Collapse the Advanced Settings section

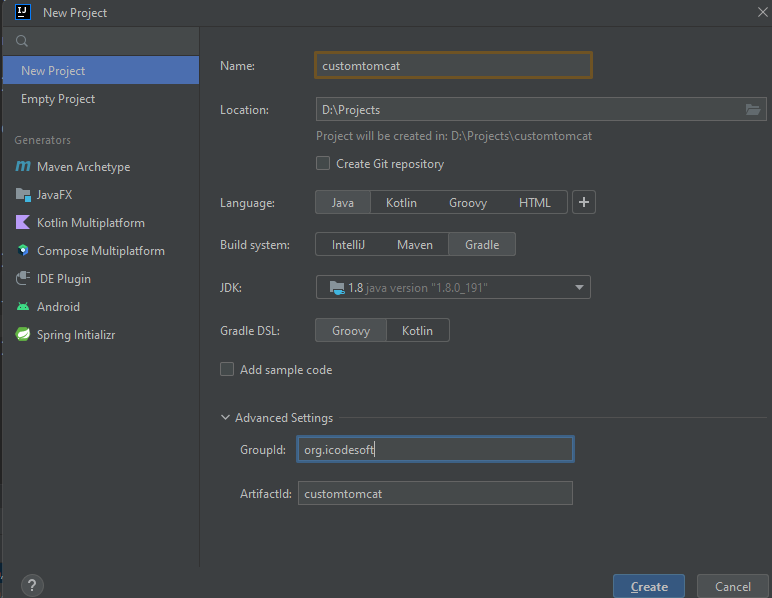click(x=225, y=418)
